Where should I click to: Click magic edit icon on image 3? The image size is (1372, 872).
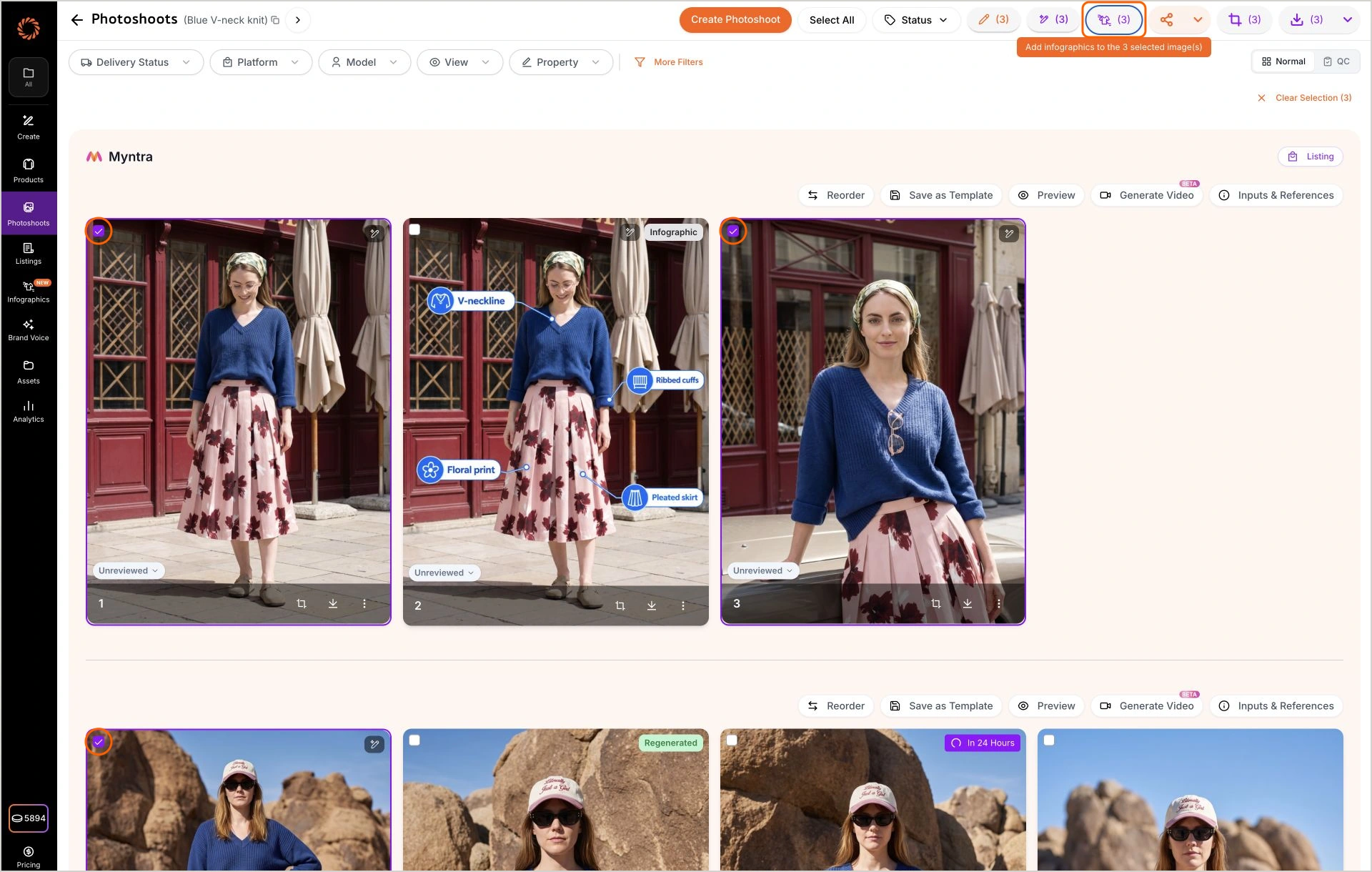point(1009,234)
